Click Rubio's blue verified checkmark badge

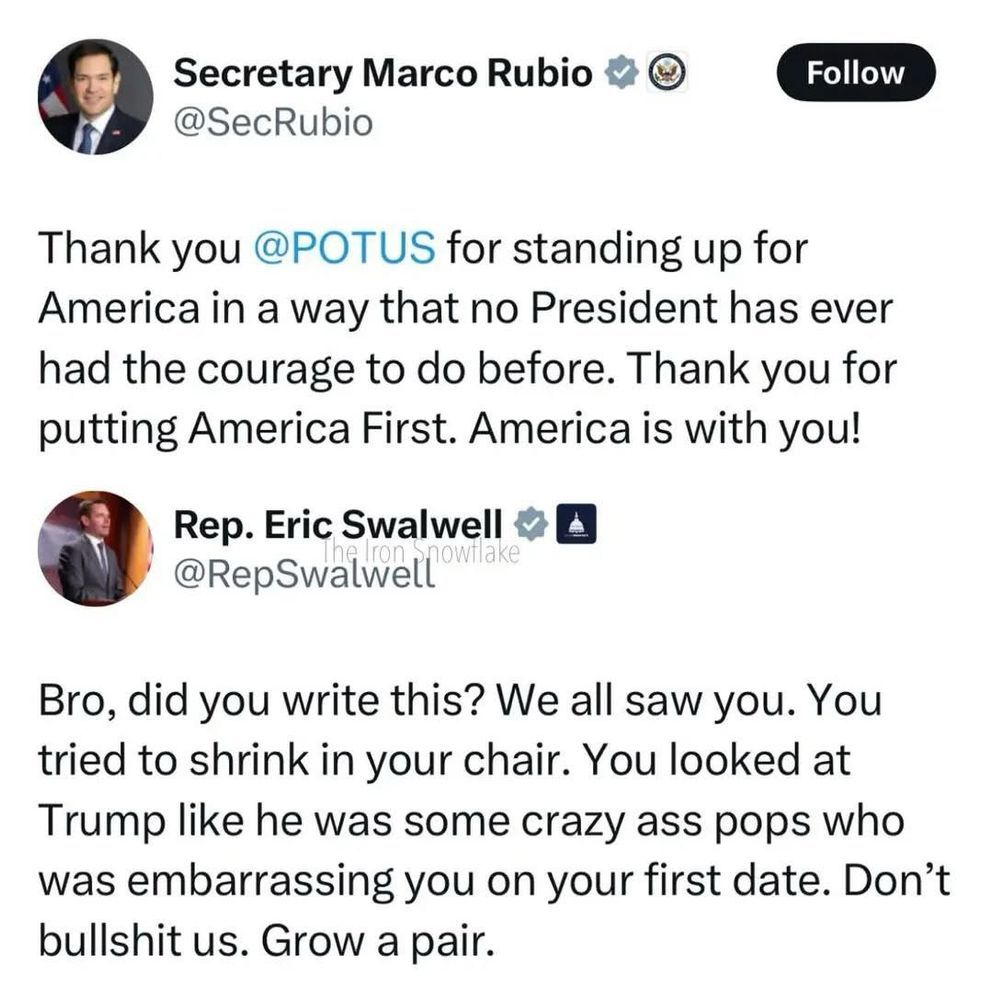[622, 73]
